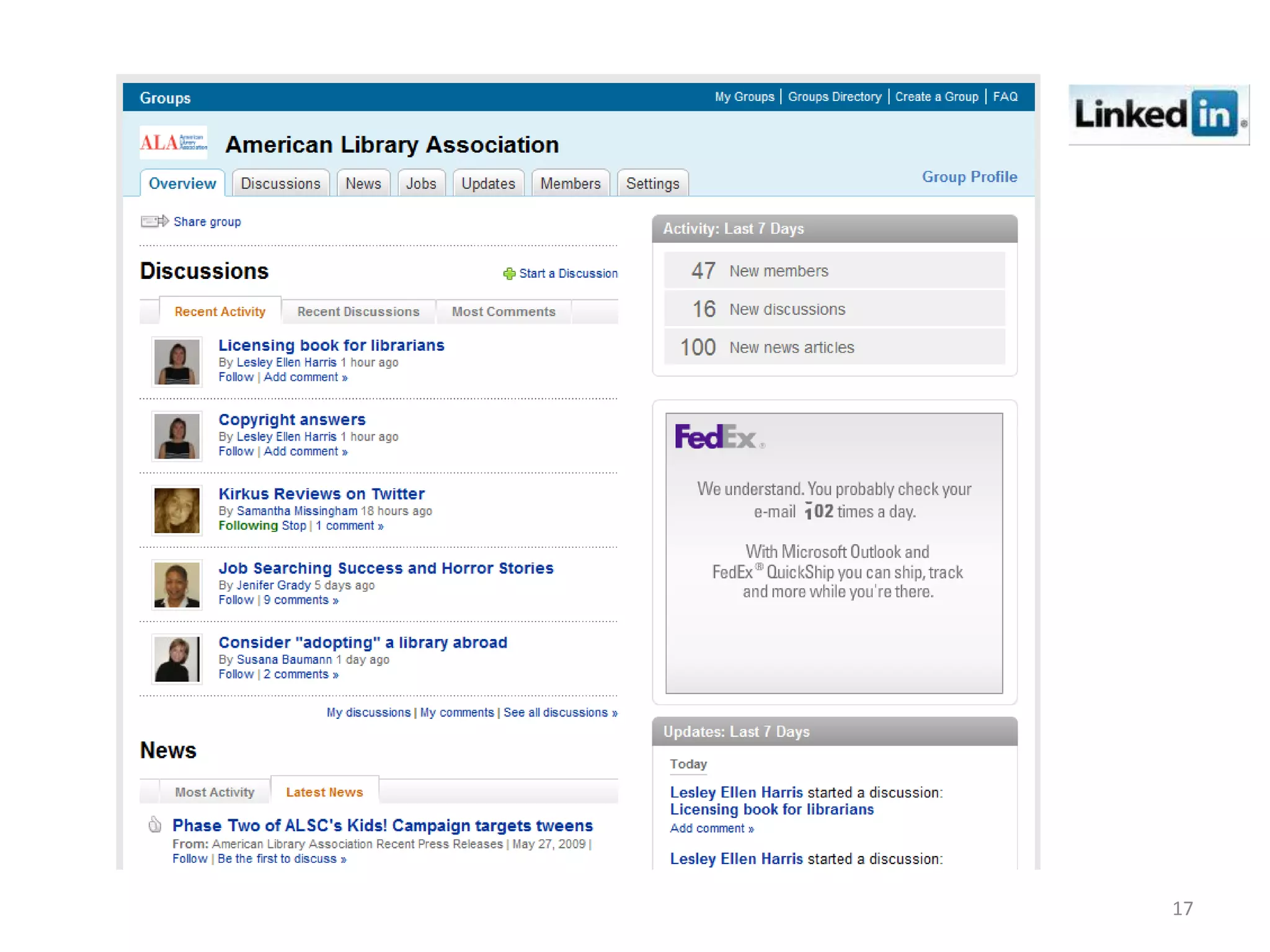Click the Share group link

(207, 221)
